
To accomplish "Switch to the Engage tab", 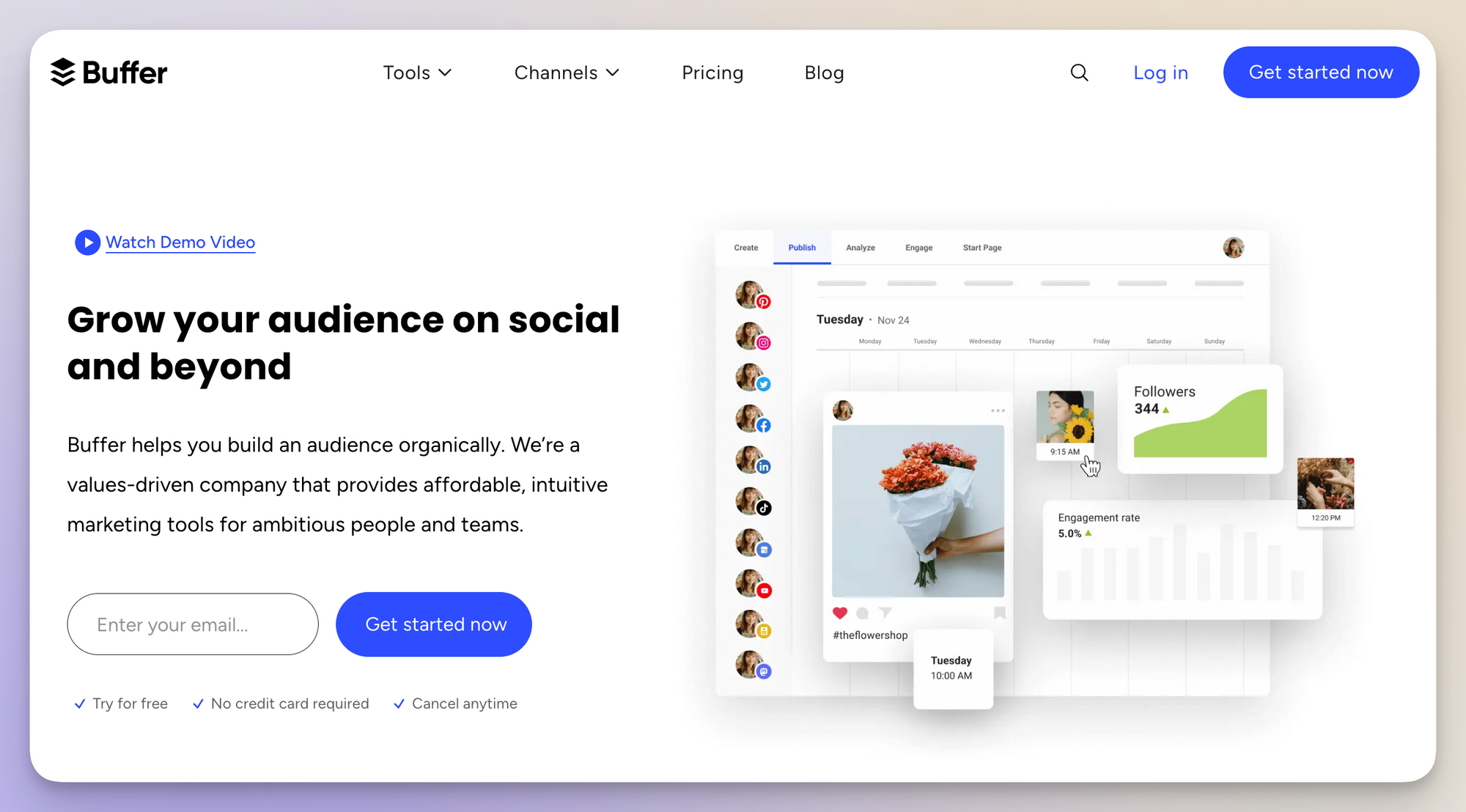I will pyautogui.click(x=918, y=247).
